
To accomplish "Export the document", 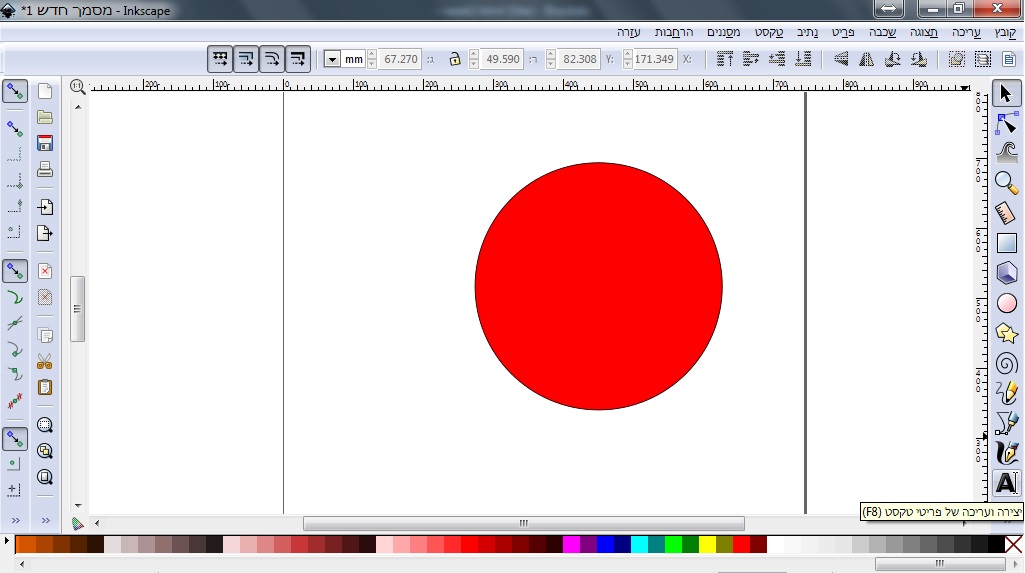I will (x=44, y=233).
